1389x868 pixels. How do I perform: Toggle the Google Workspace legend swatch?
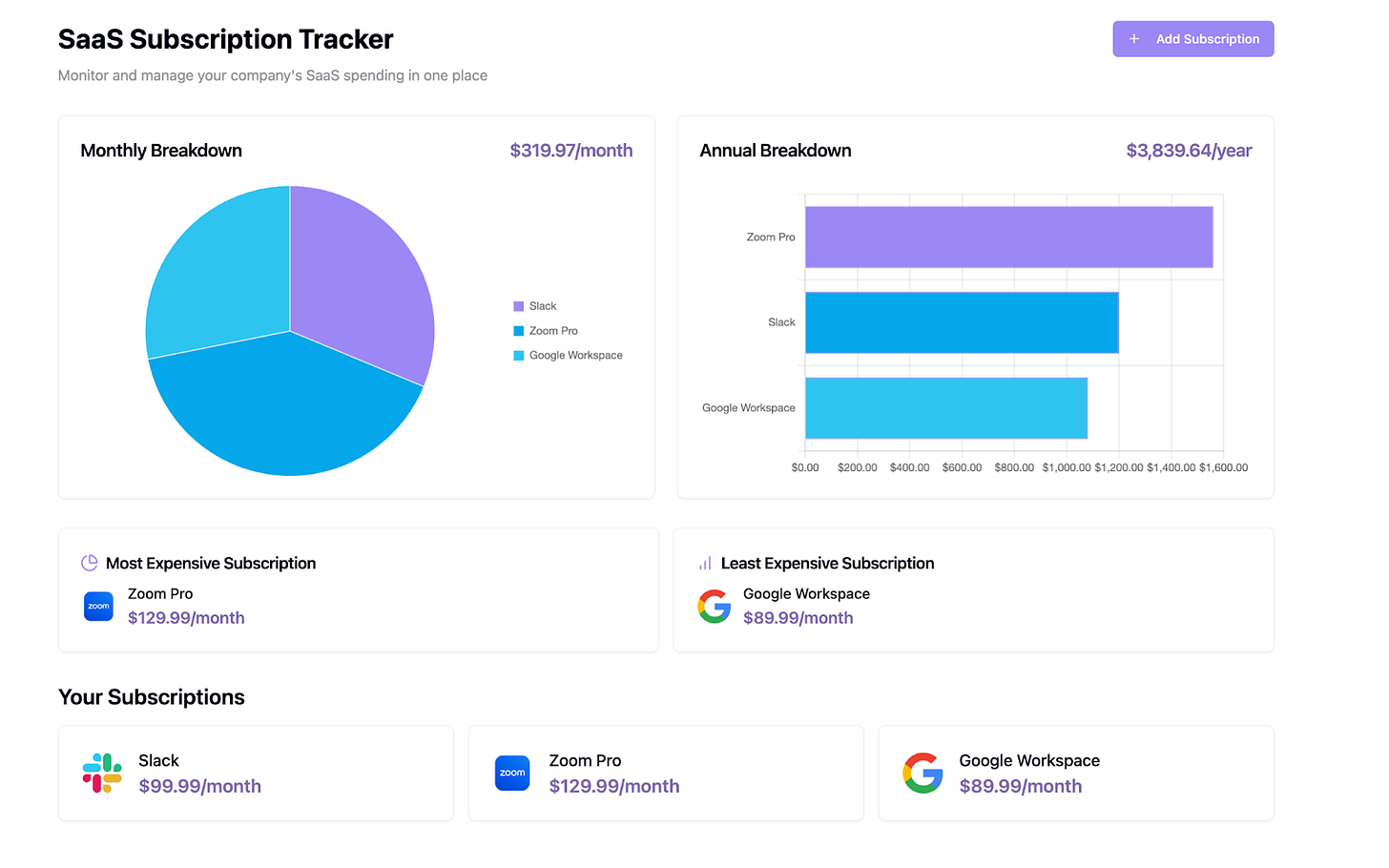[x=519, y=356]
